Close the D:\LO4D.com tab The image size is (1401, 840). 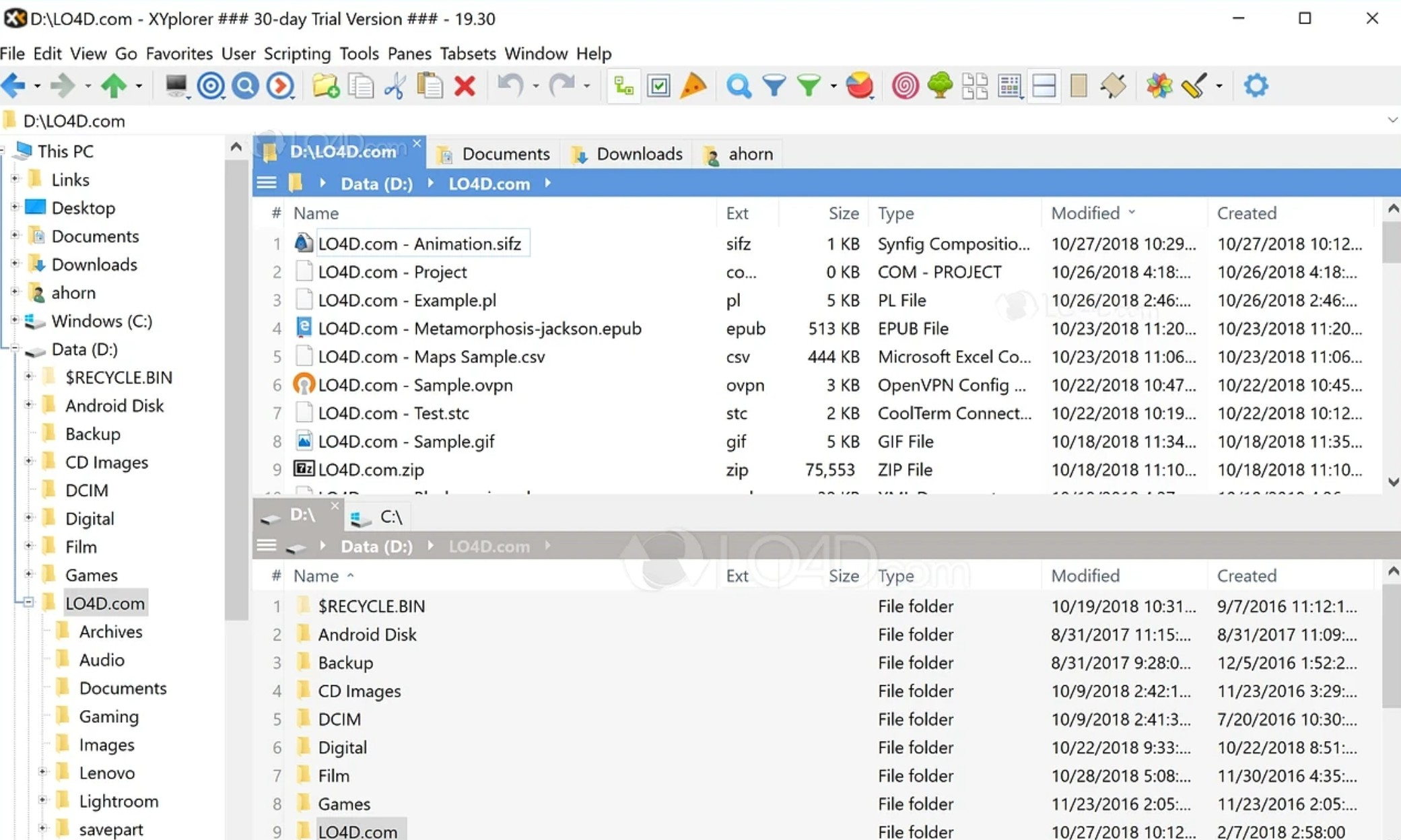tap(417, 143)
